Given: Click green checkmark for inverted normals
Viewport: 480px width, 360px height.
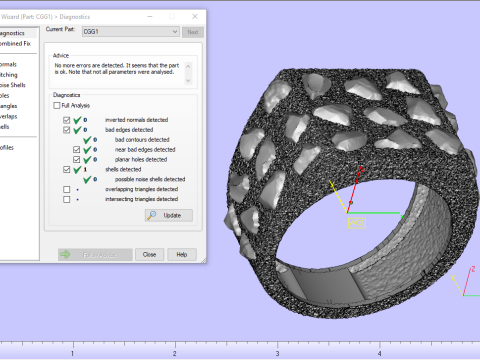Looking at the screenshot, I should [x=77, y=120].
